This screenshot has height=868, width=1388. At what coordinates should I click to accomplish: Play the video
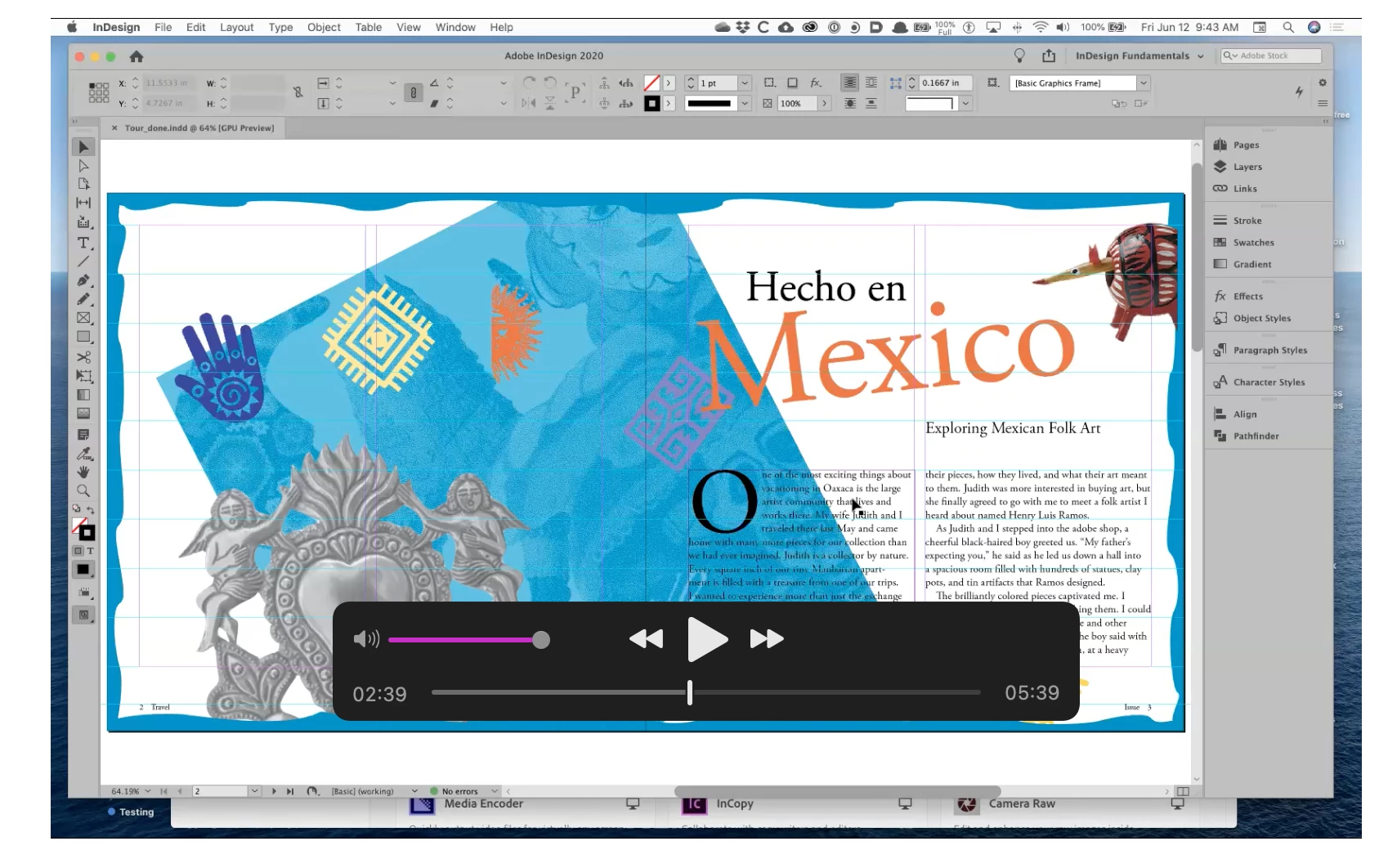coord(706,639)
